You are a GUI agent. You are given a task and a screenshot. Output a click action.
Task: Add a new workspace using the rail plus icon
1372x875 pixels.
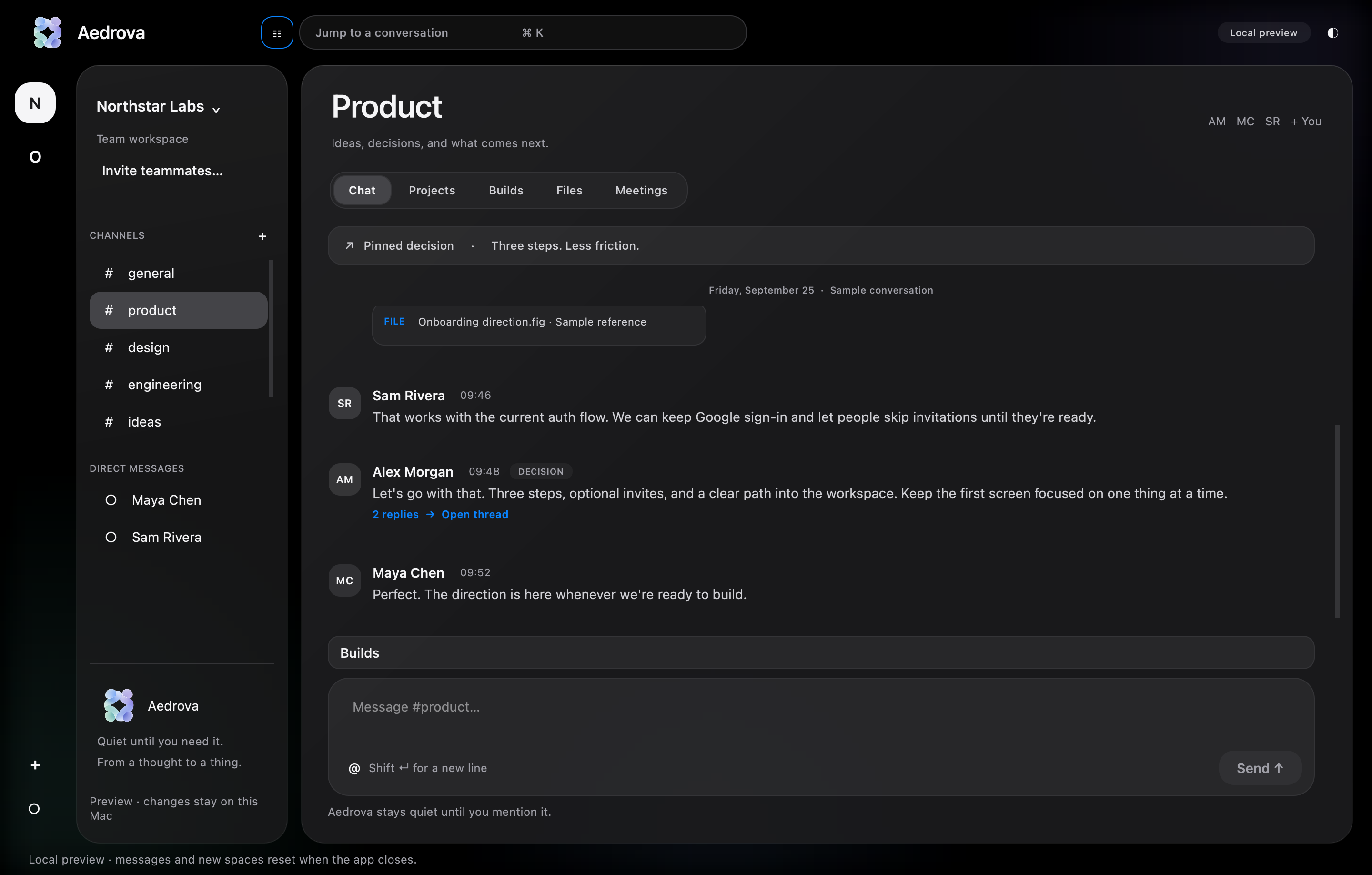pyautogui.click(x=35, y=765)
